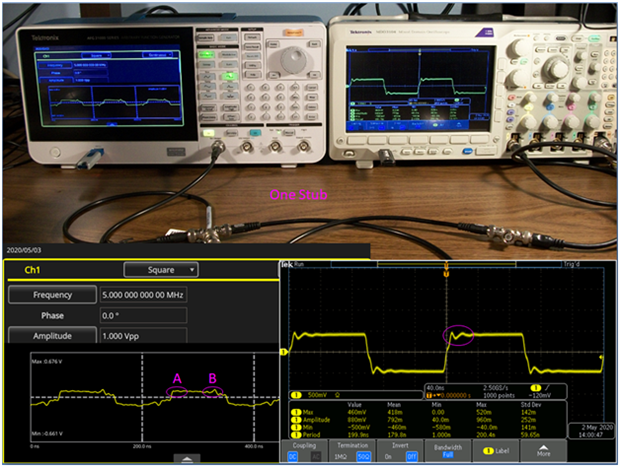Image resolution: width=620 pixels, height=467 pixels.
Task: Click the channel 1 500mV scale badge
Action: point(294,394)
